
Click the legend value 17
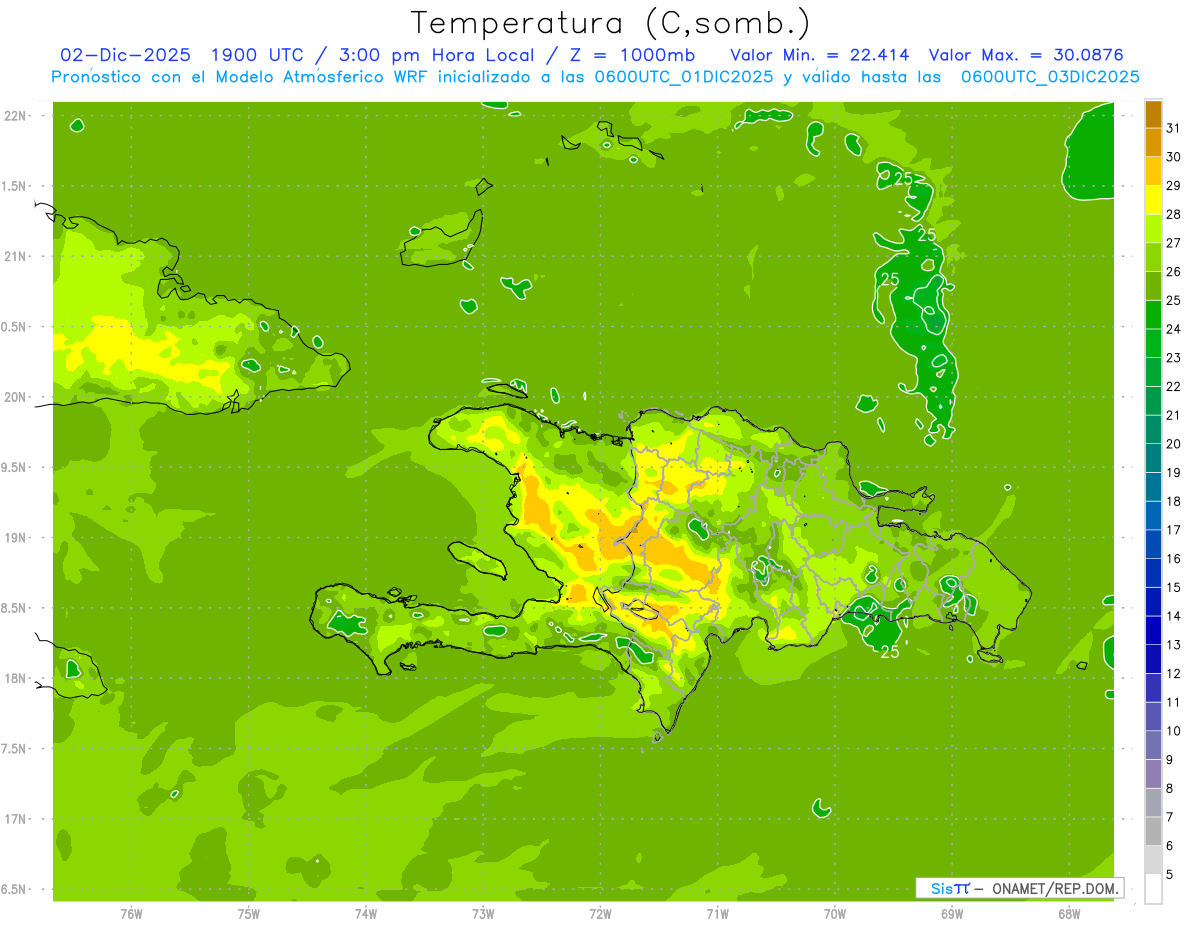(x=1173, y=530)
